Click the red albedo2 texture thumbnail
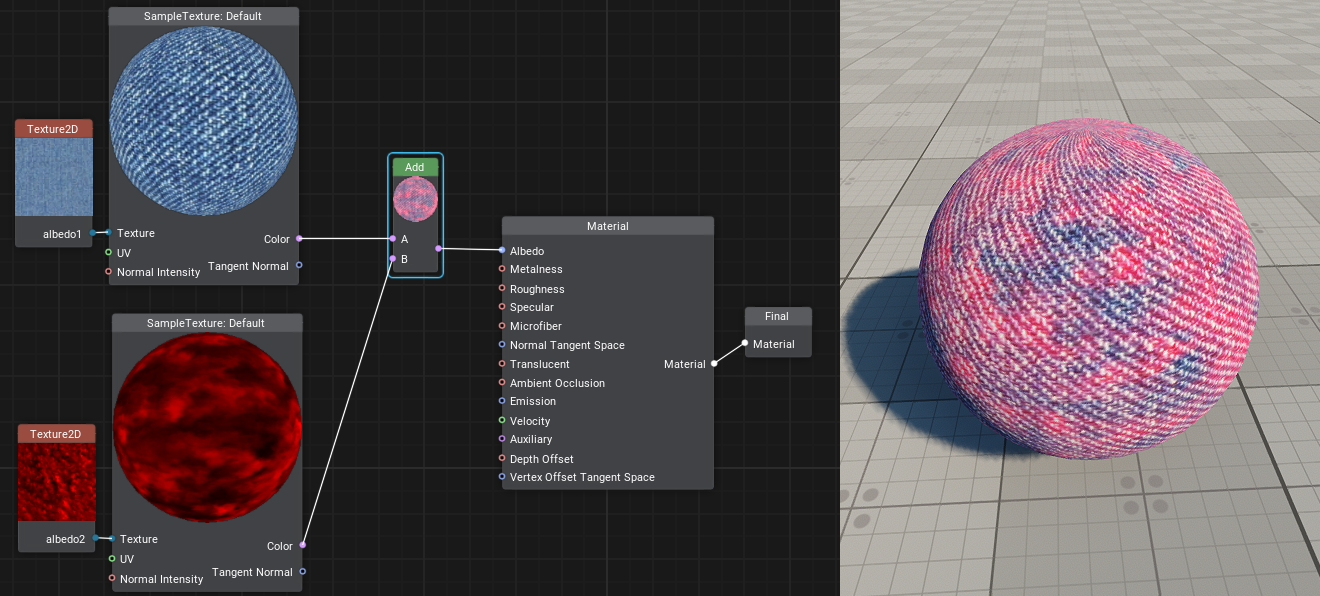1320x596 pixels. [57, 482]
